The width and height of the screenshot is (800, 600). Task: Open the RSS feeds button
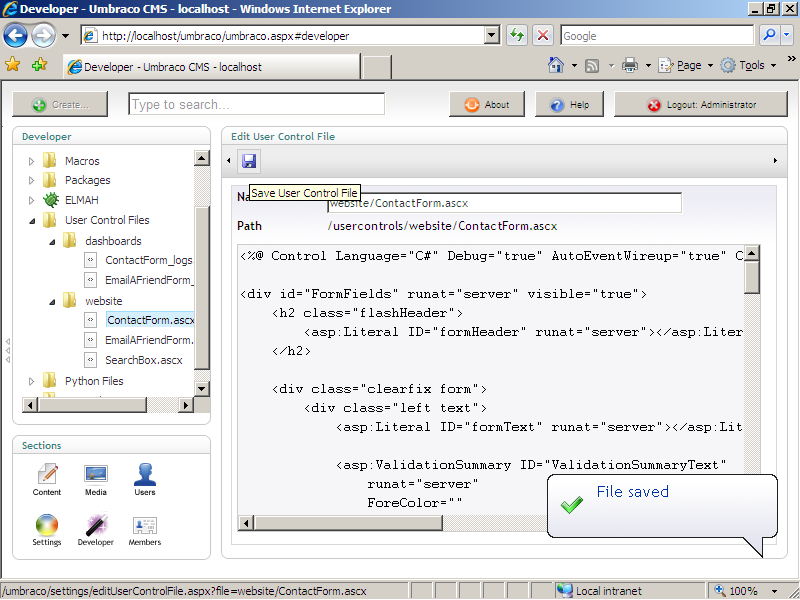coord(592,65)
